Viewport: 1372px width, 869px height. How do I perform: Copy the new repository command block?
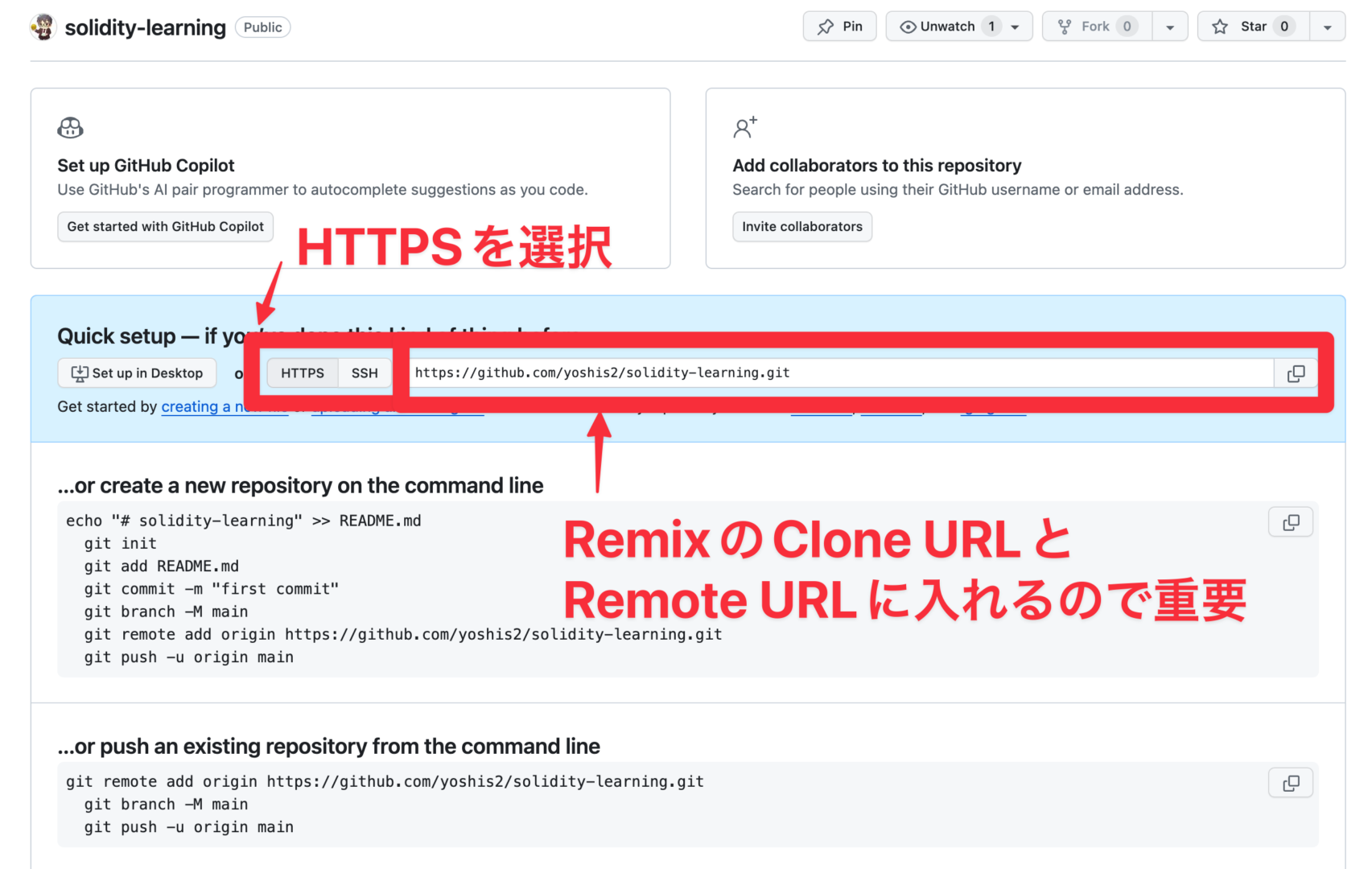pyautogui.click(x=1291, y=522)
